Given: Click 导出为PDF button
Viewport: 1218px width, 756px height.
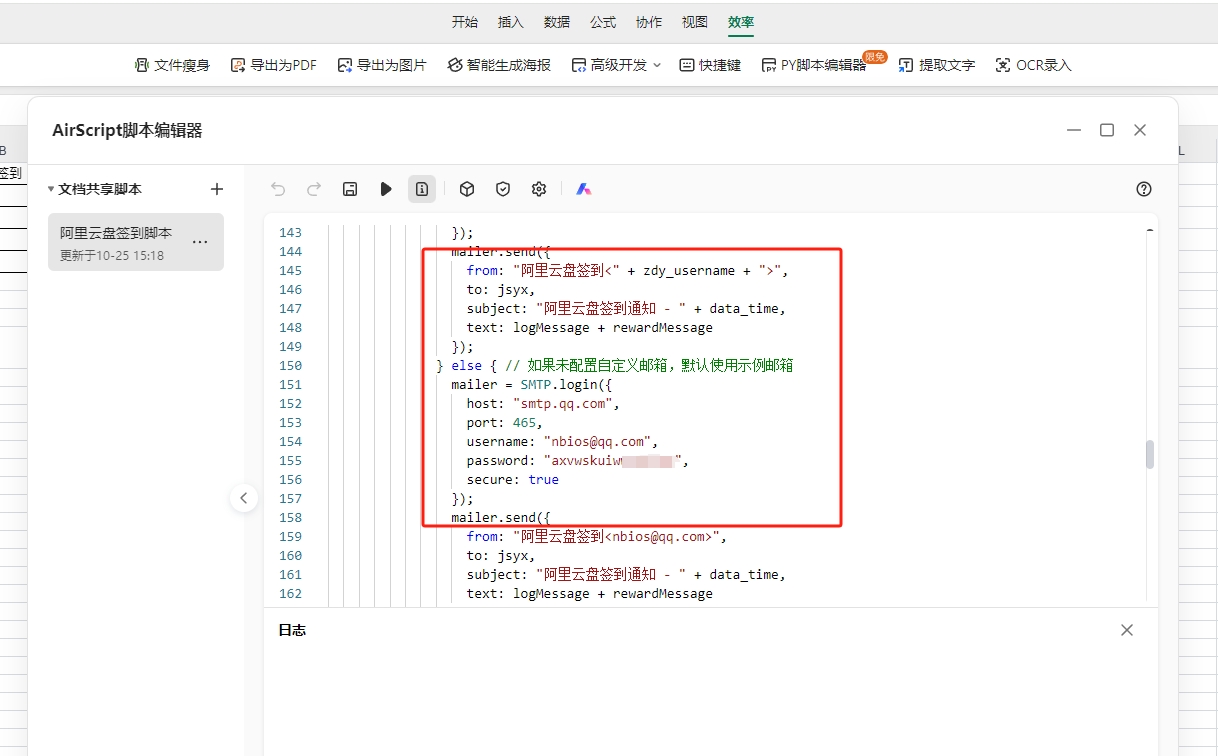Looking at the screenshot, I should tap(273, 65).
